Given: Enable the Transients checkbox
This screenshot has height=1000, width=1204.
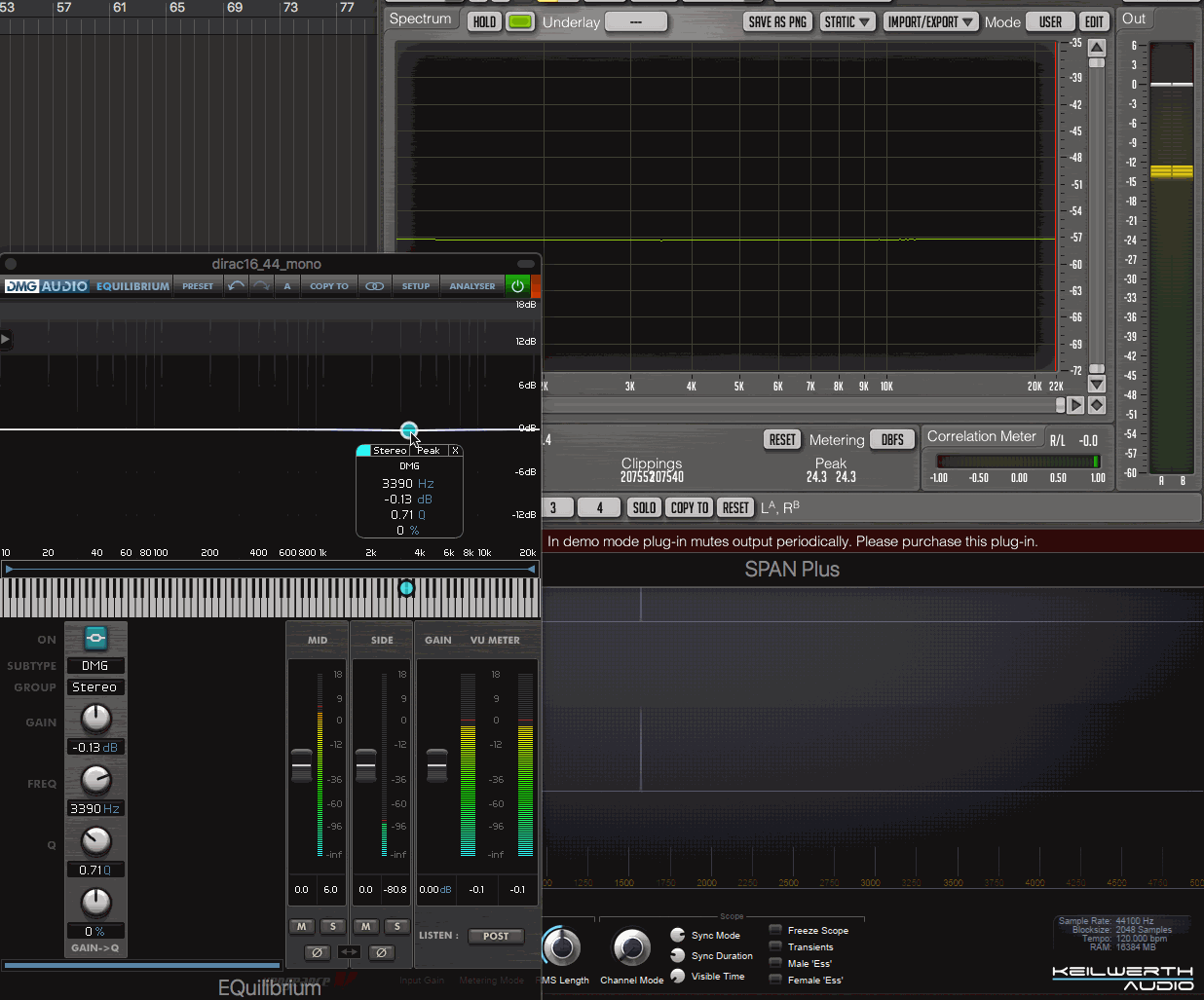Looking at the screenshot, I should click(775, 946).
